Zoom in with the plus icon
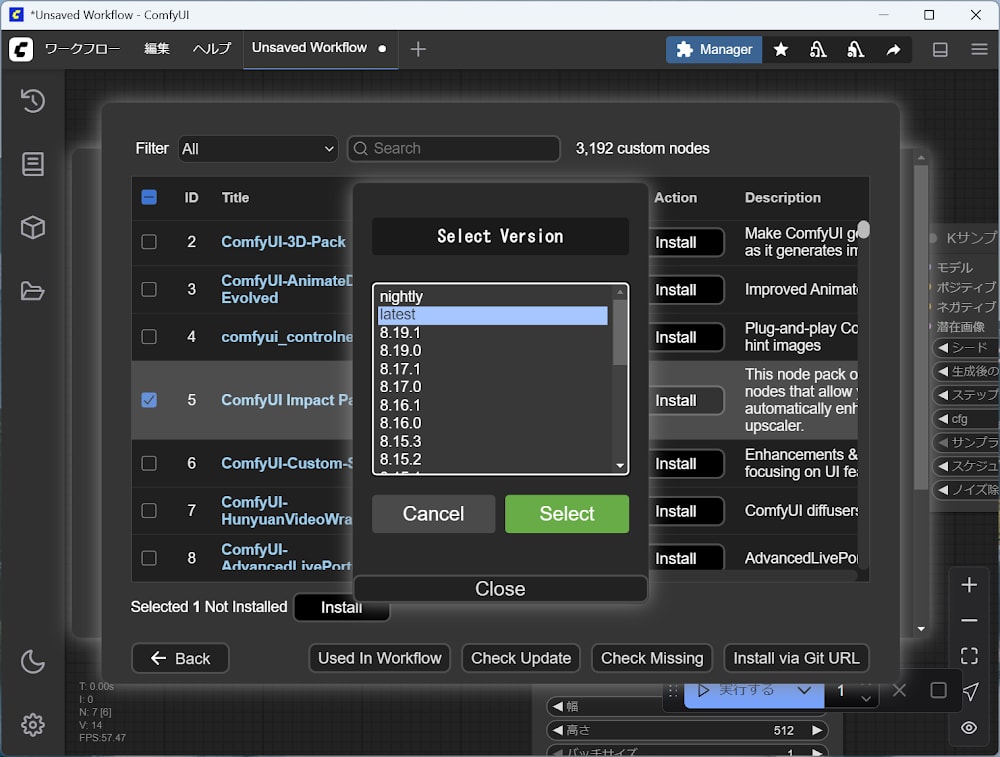The image size is (1000, 757). click(x=969, y=585)
